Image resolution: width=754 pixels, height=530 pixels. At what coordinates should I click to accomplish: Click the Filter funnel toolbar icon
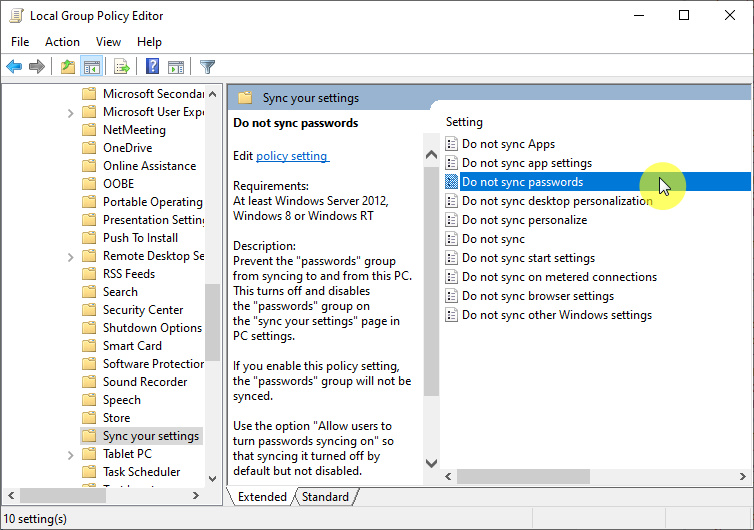pos(207,67)
